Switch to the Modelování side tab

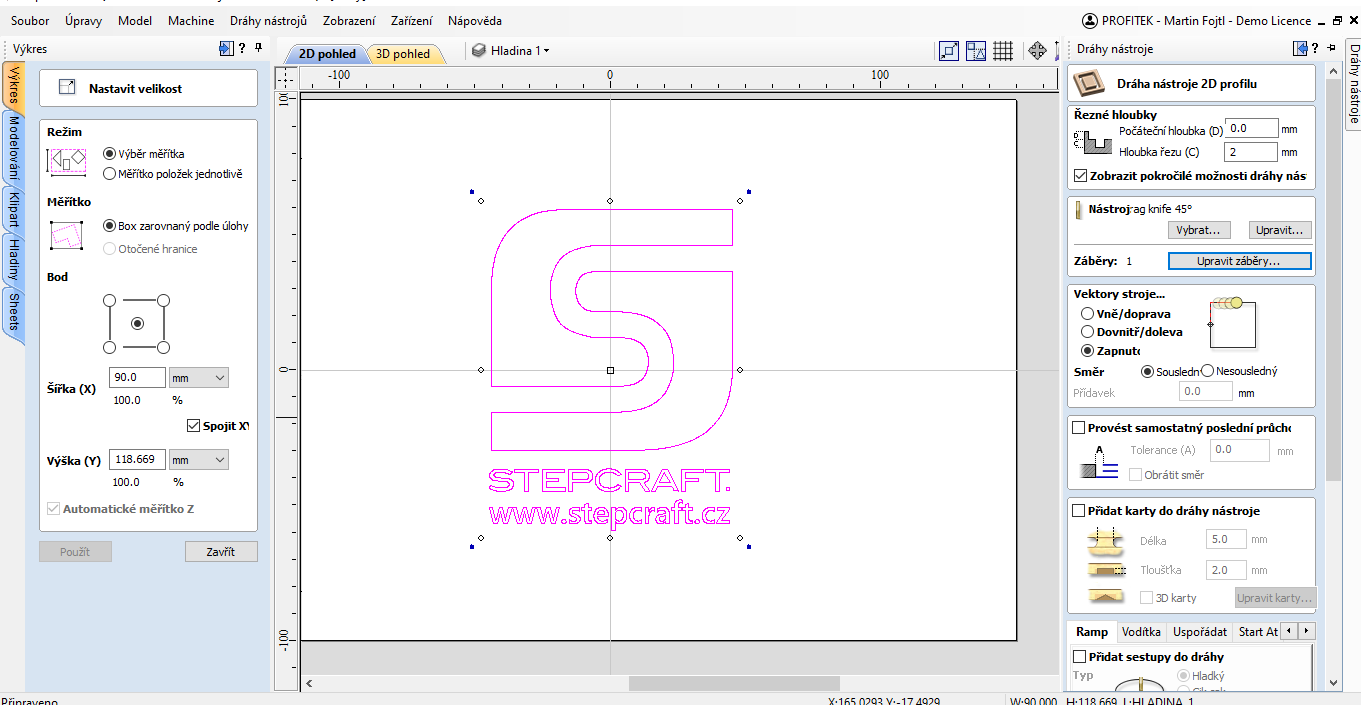13,147
